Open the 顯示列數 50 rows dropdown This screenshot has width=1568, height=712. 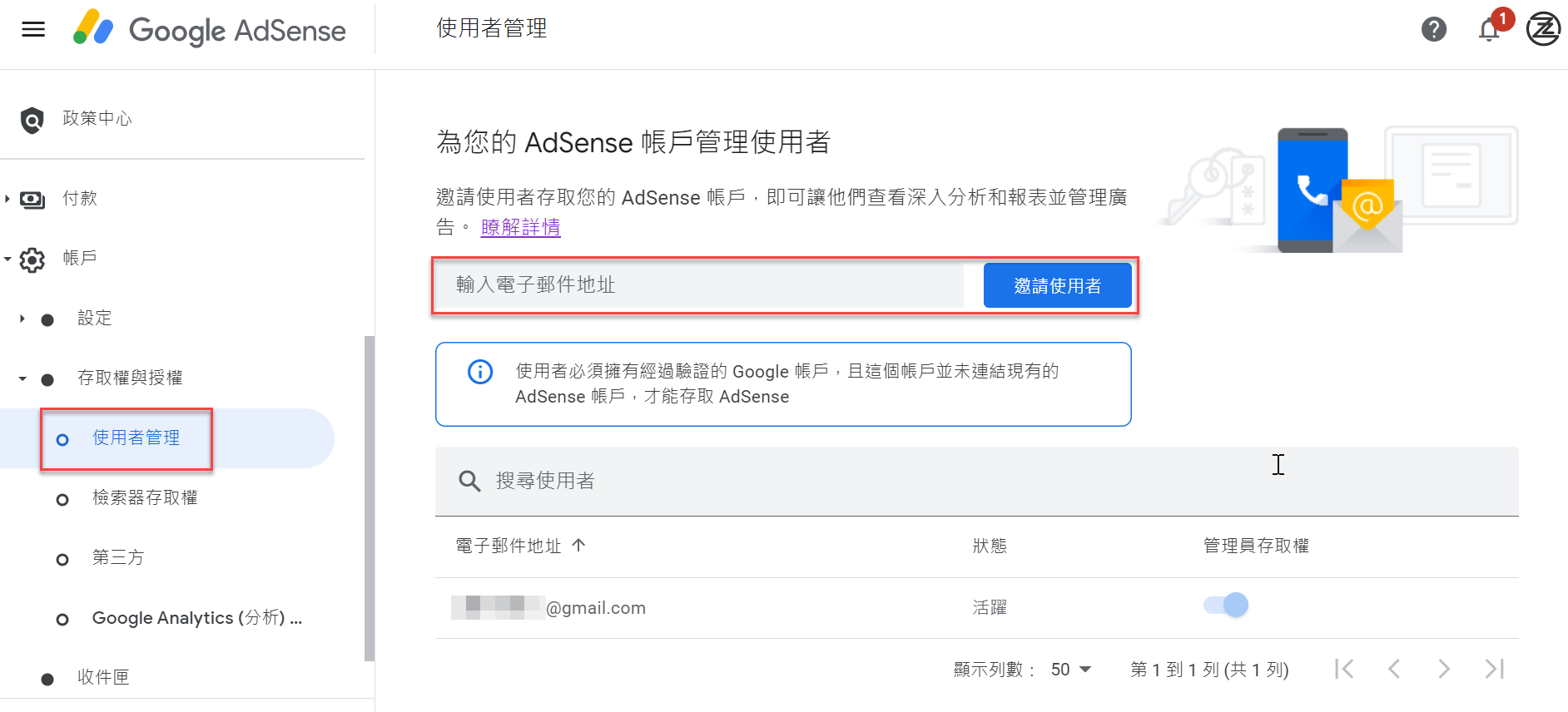[1071, 670]
